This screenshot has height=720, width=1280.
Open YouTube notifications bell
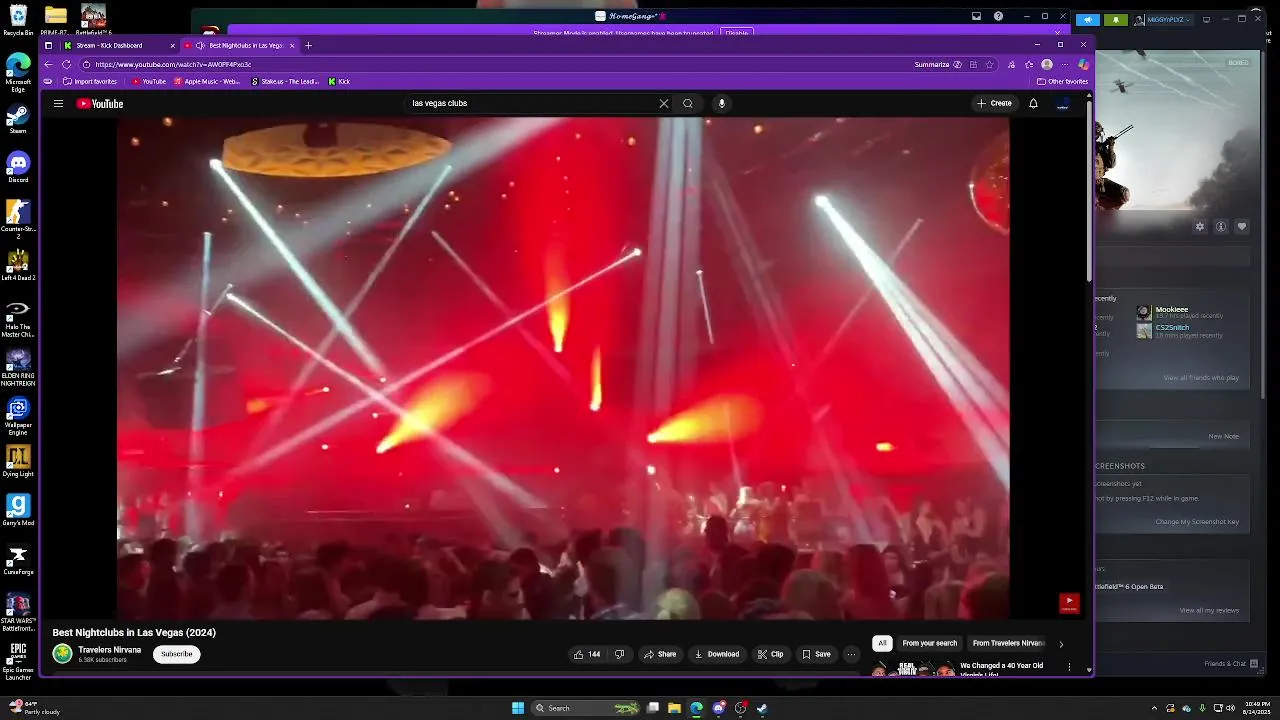coord(1033,103)
